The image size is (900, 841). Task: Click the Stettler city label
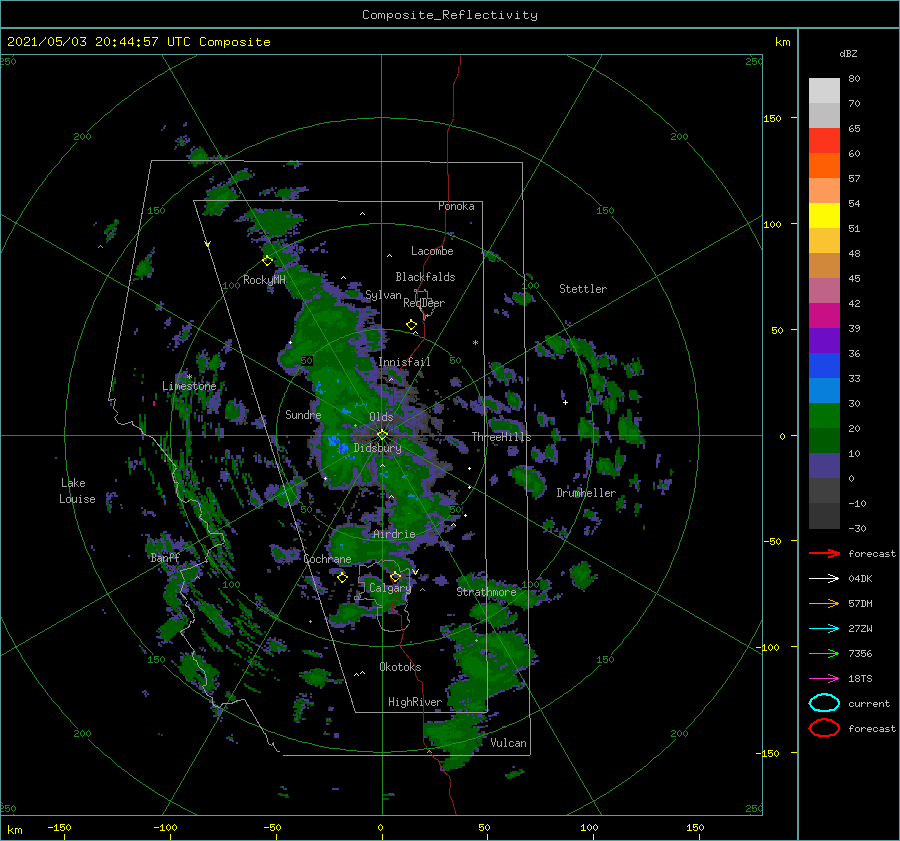pos(583,289)
